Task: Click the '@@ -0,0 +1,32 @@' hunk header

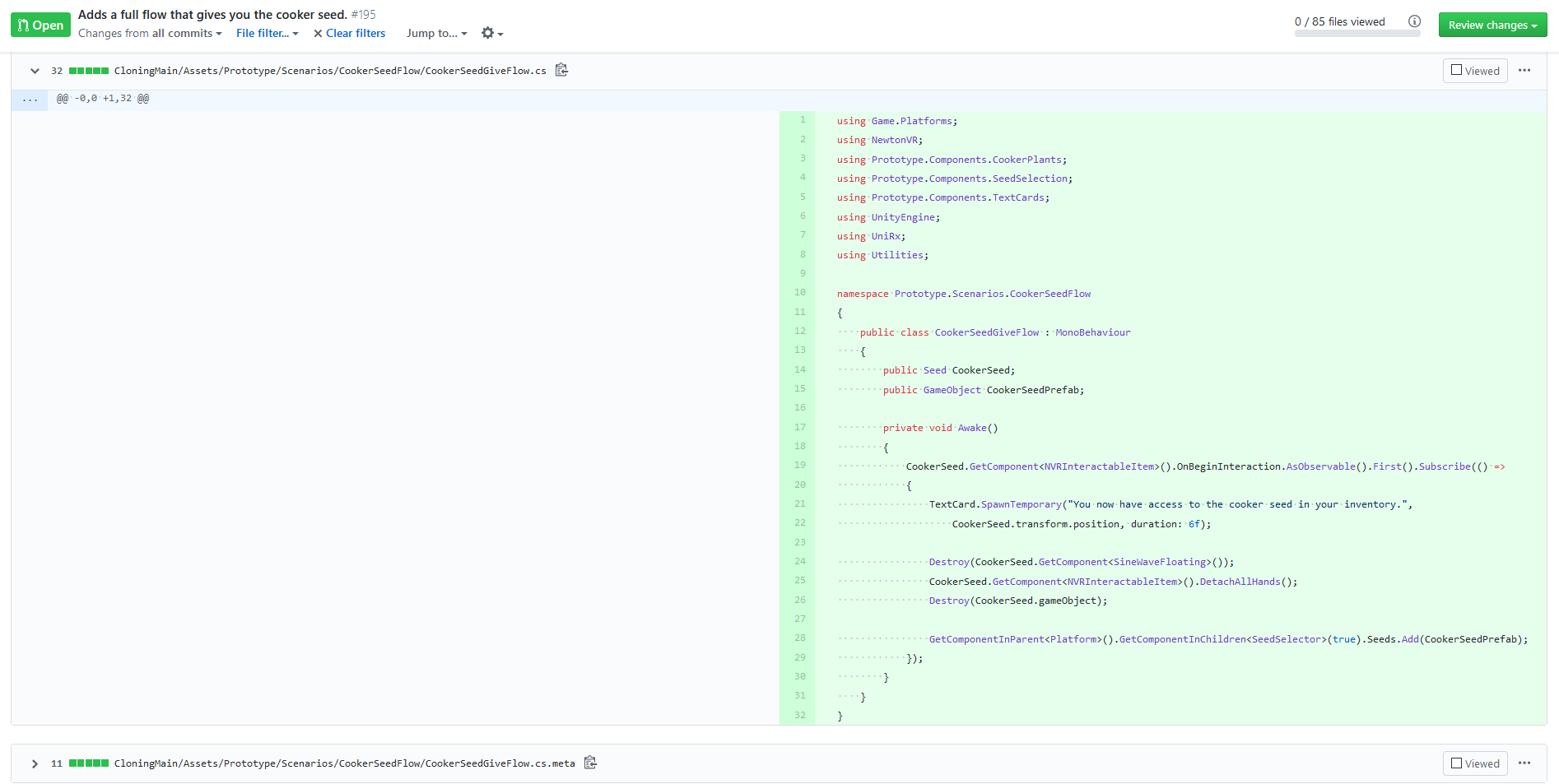Action: coord(102,98)
